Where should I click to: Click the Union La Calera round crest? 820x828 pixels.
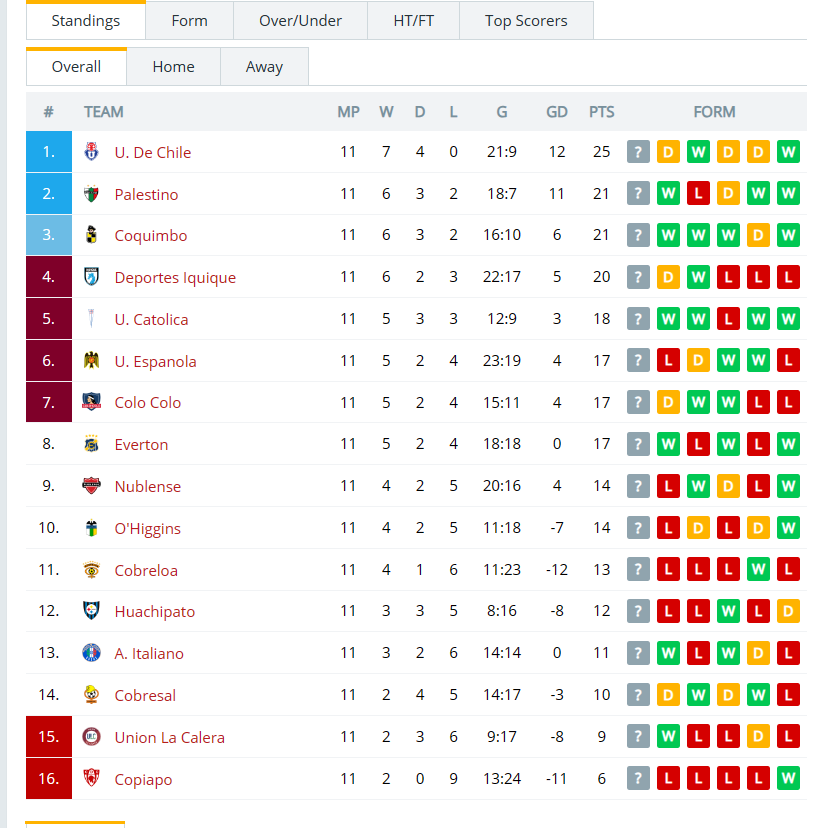(x=91, y=737)
